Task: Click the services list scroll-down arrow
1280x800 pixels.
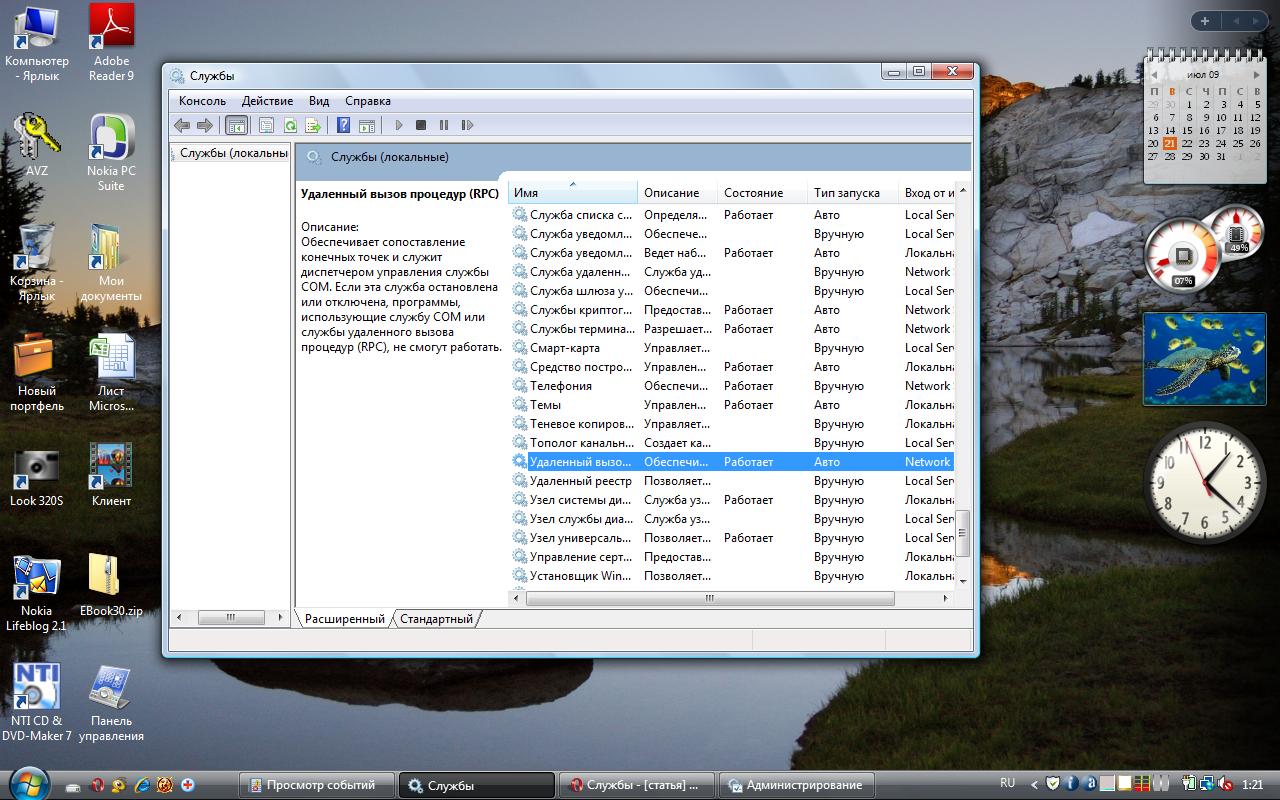Action: click(x=963, y=580)
